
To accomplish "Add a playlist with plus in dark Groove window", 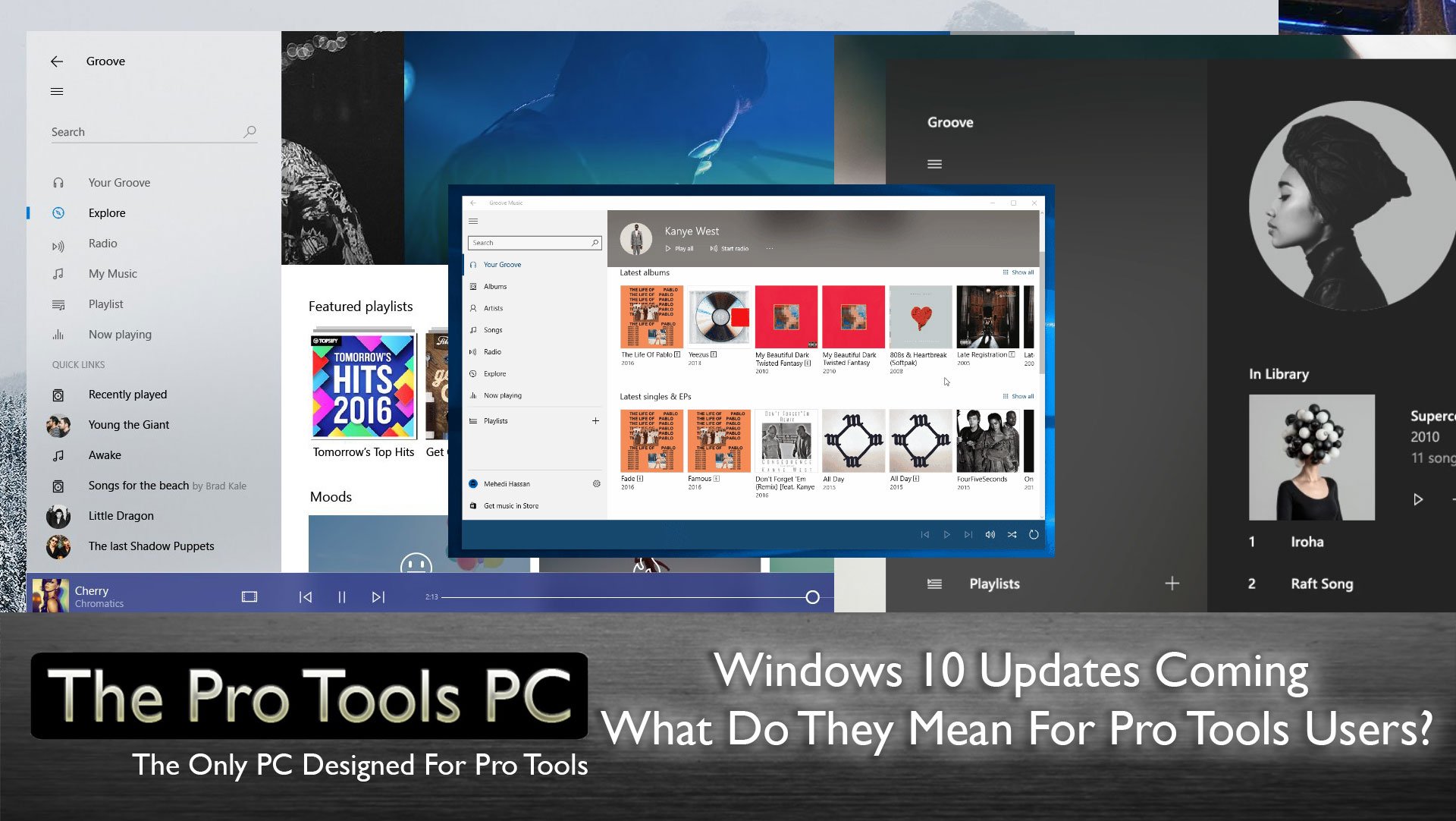I will click(1172, 584).
